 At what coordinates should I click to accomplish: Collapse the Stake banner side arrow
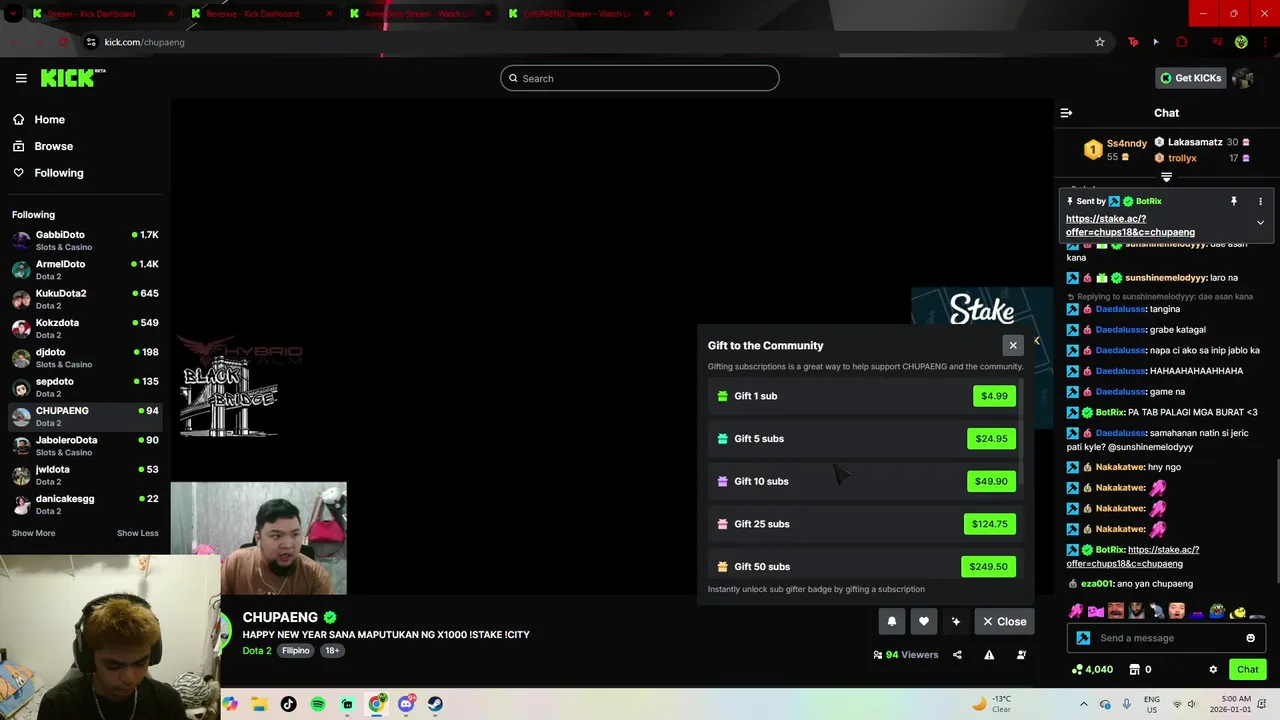pyautogui.click(x=1037, y=341)
